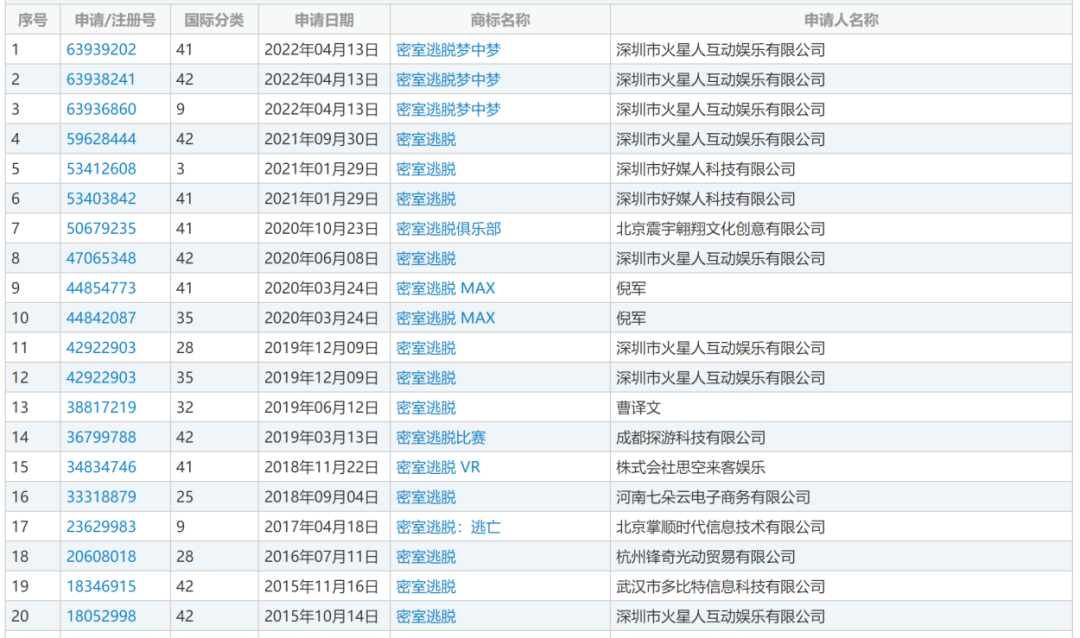The width and height of the screenshot is (1080, 638).
Task: Click the 34834746 number link
Action: point(101,467)
